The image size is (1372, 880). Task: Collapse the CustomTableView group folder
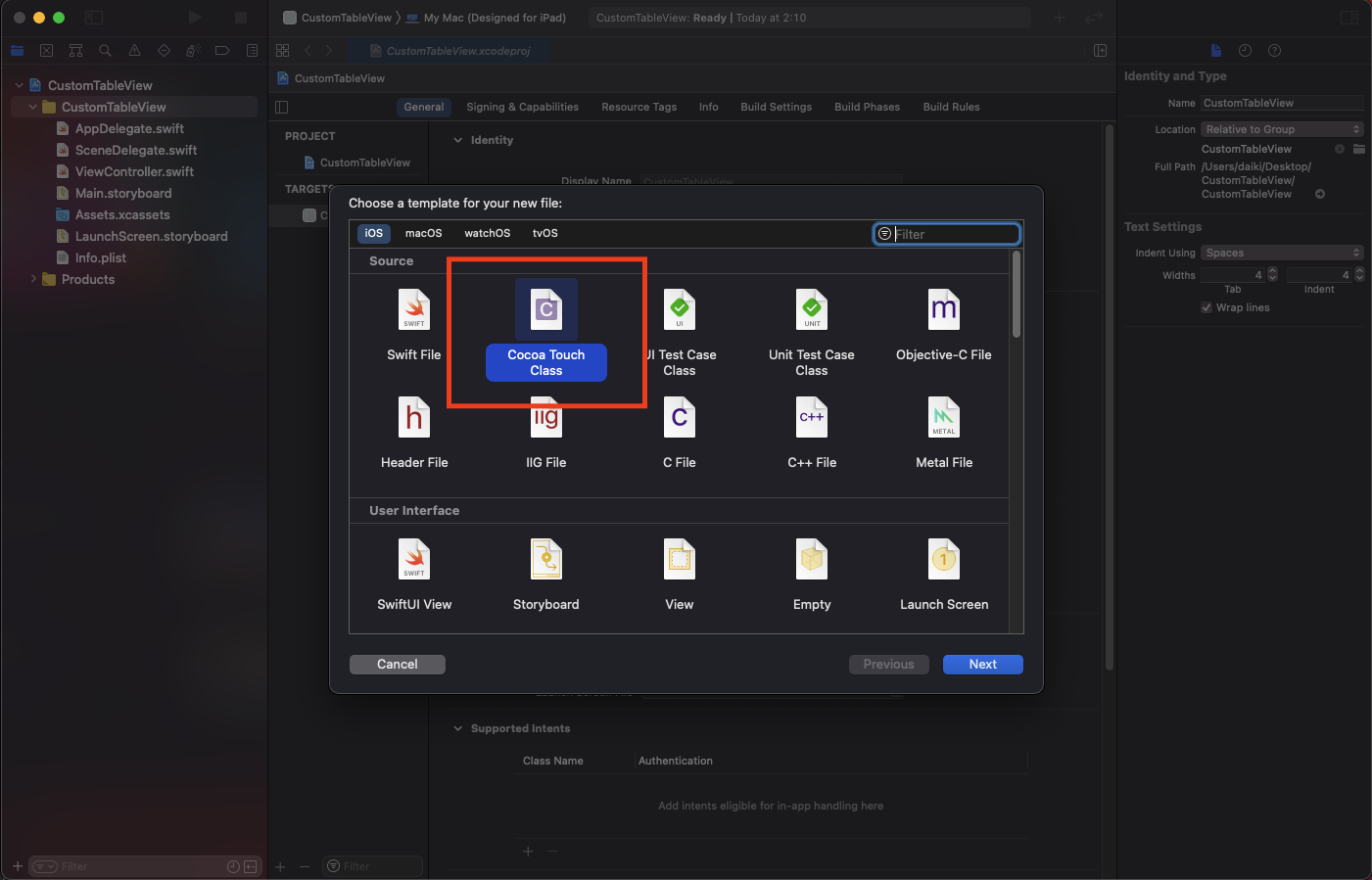(x=33, y=107)
